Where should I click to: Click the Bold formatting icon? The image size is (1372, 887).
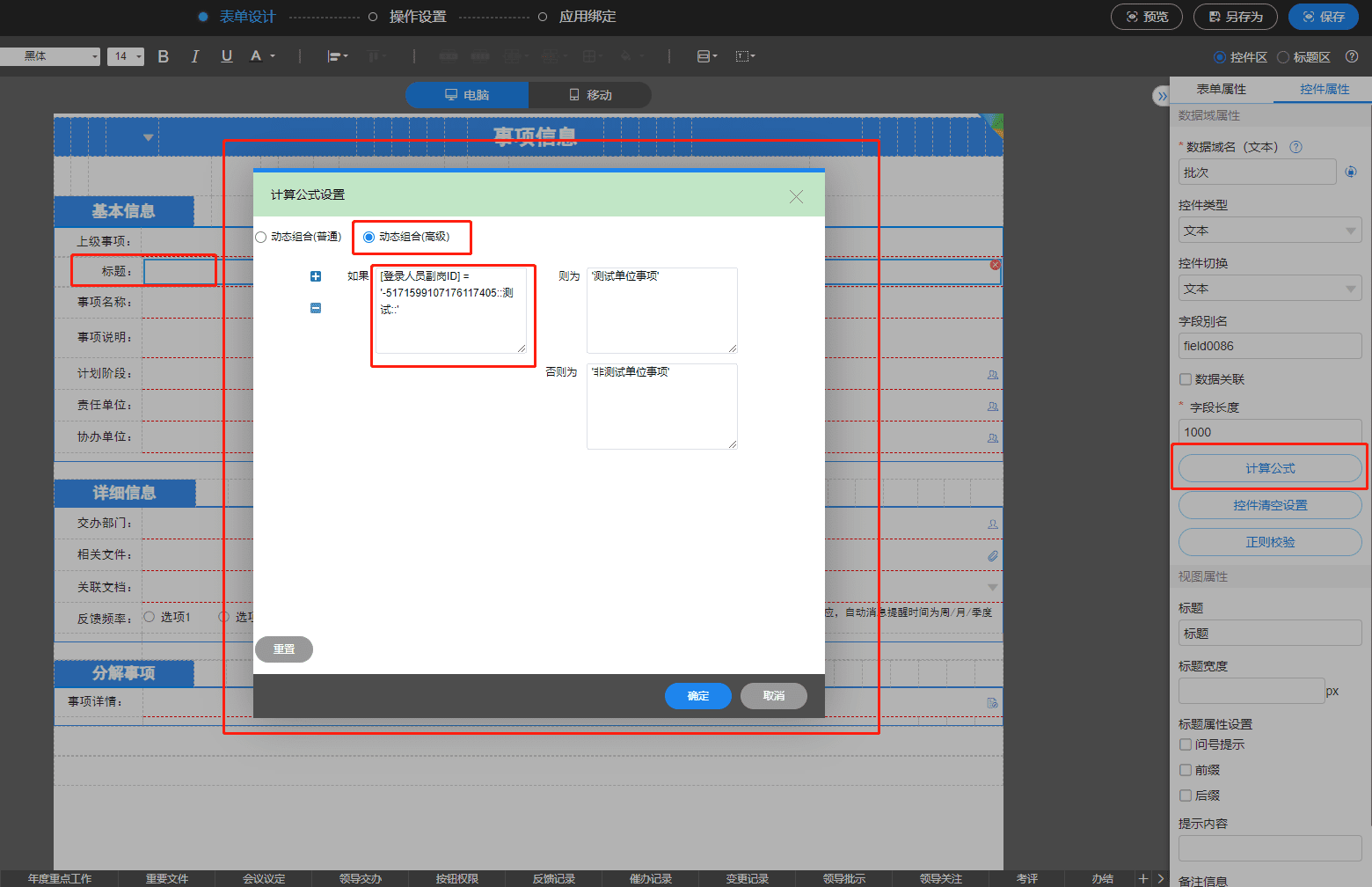(163, 56)
